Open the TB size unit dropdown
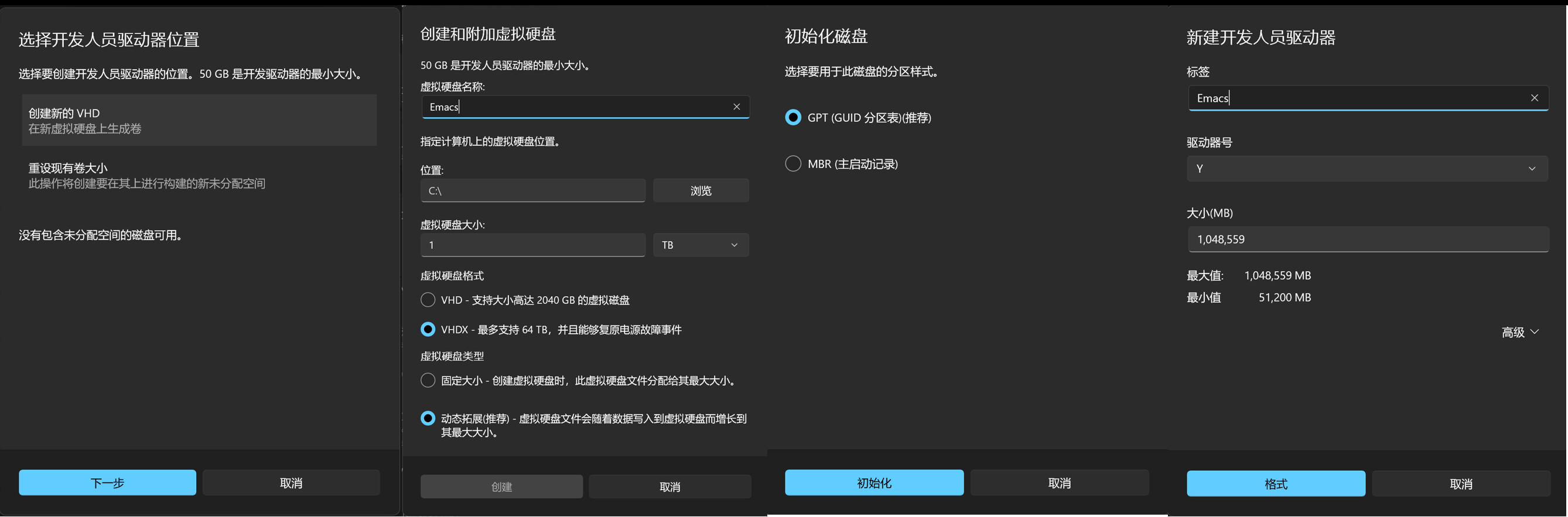This screenshot has width=1568, height=517. pyautogui.click(x=701, y=245)
